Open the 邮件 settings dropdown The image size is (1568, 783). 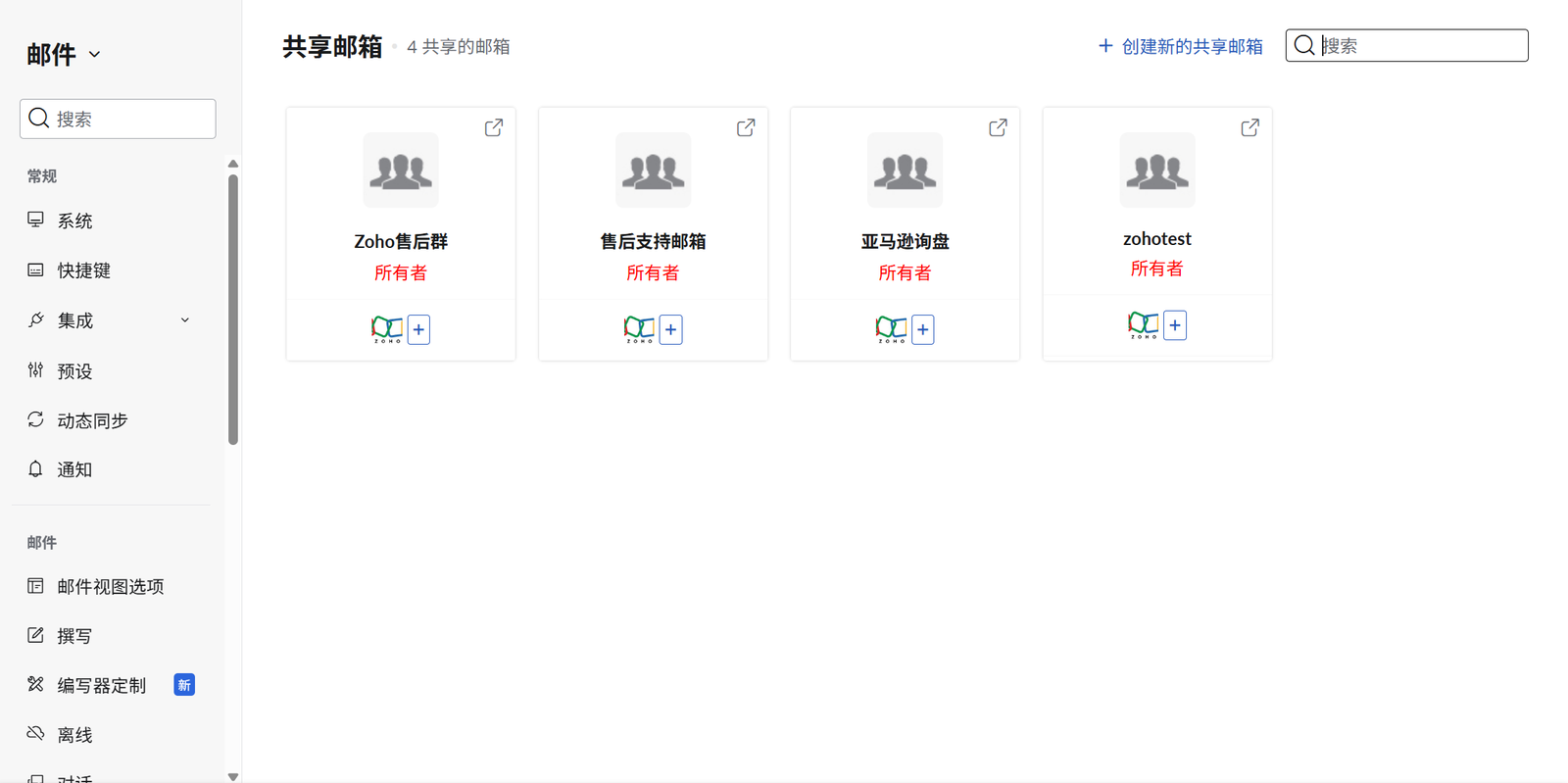[x=64, y=54]
